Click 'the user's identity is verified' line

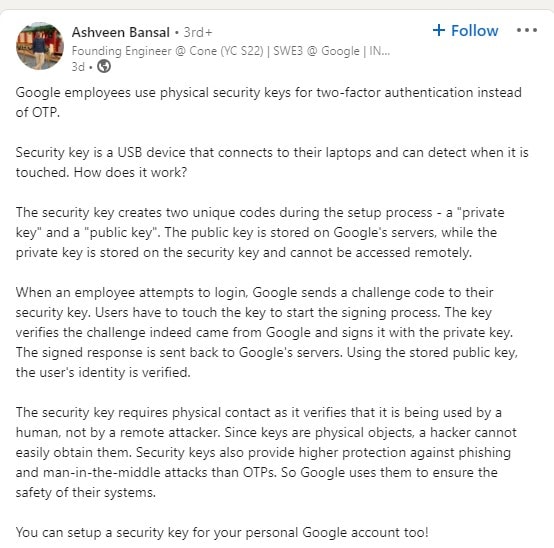tap(103, 372)
